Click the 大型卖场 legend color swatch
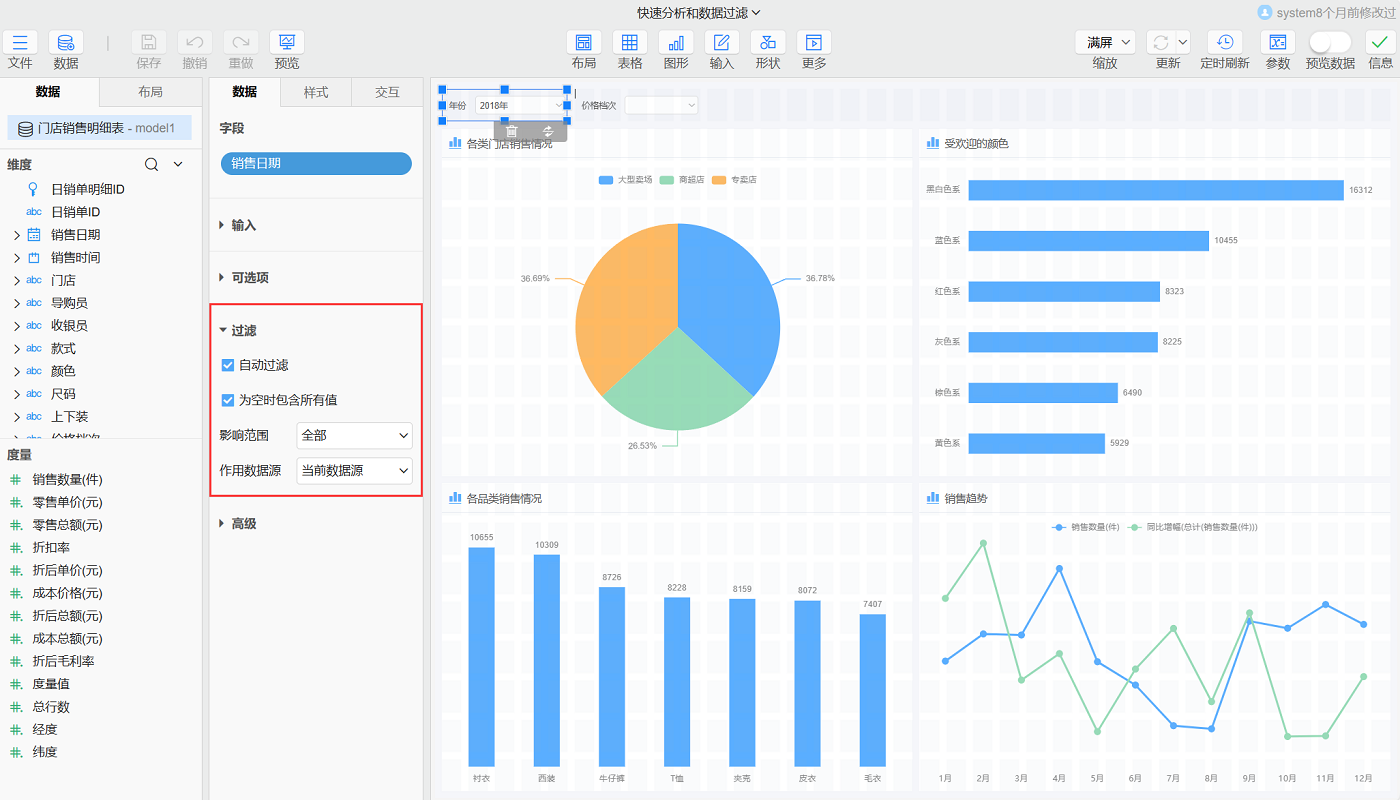This screenshot has height=800, width=1400. (x=606, y=180)
